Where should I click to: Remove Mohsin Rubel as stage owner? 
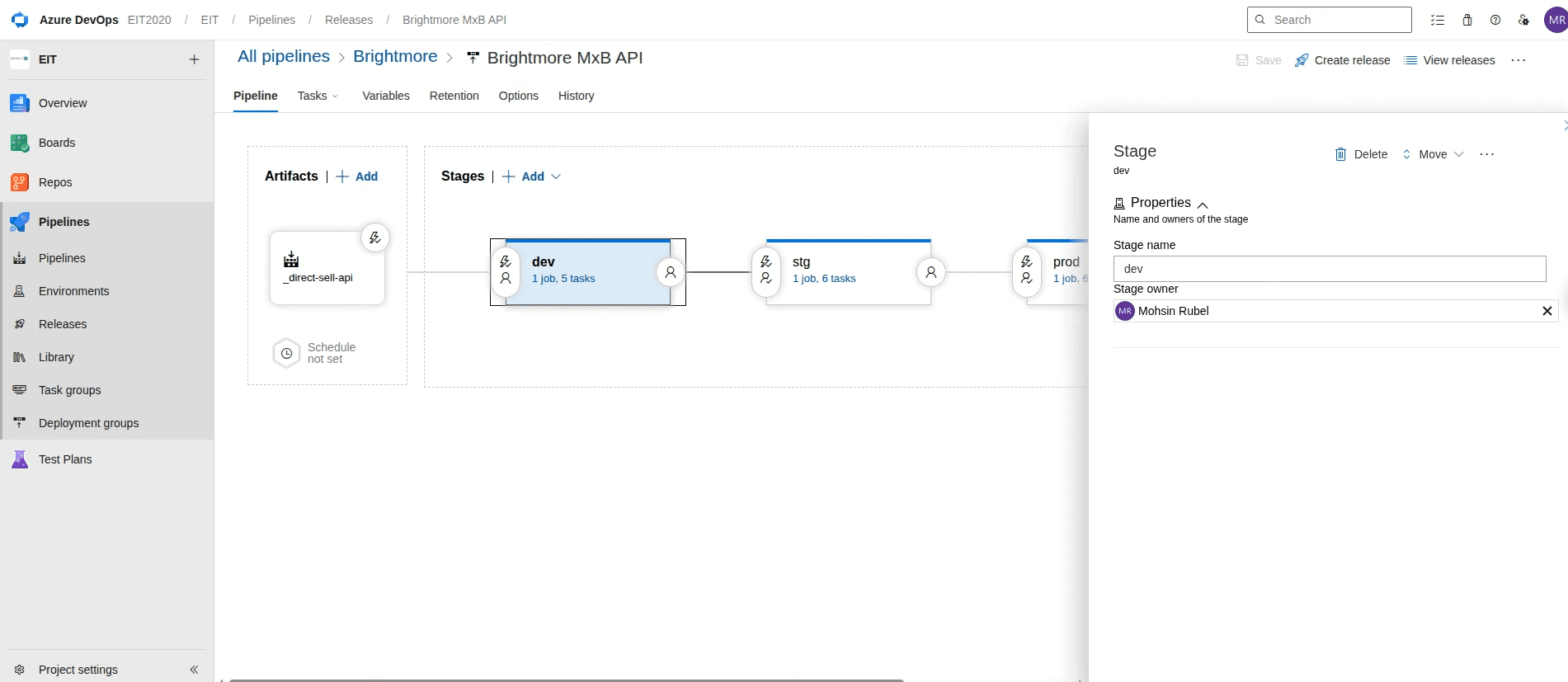pyautogui.click(x=1547, y=311)
